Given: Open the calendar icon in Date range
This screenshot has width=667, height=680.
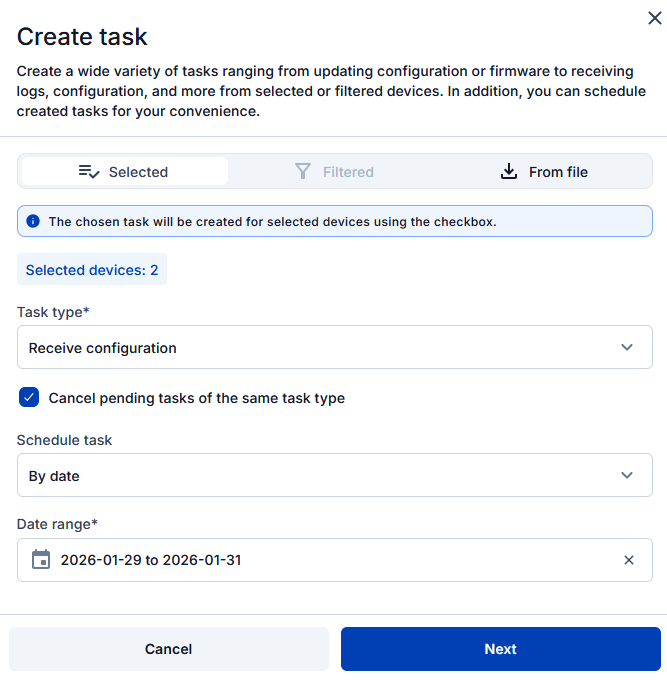Looking at the screenshot, I should point(41,560).
